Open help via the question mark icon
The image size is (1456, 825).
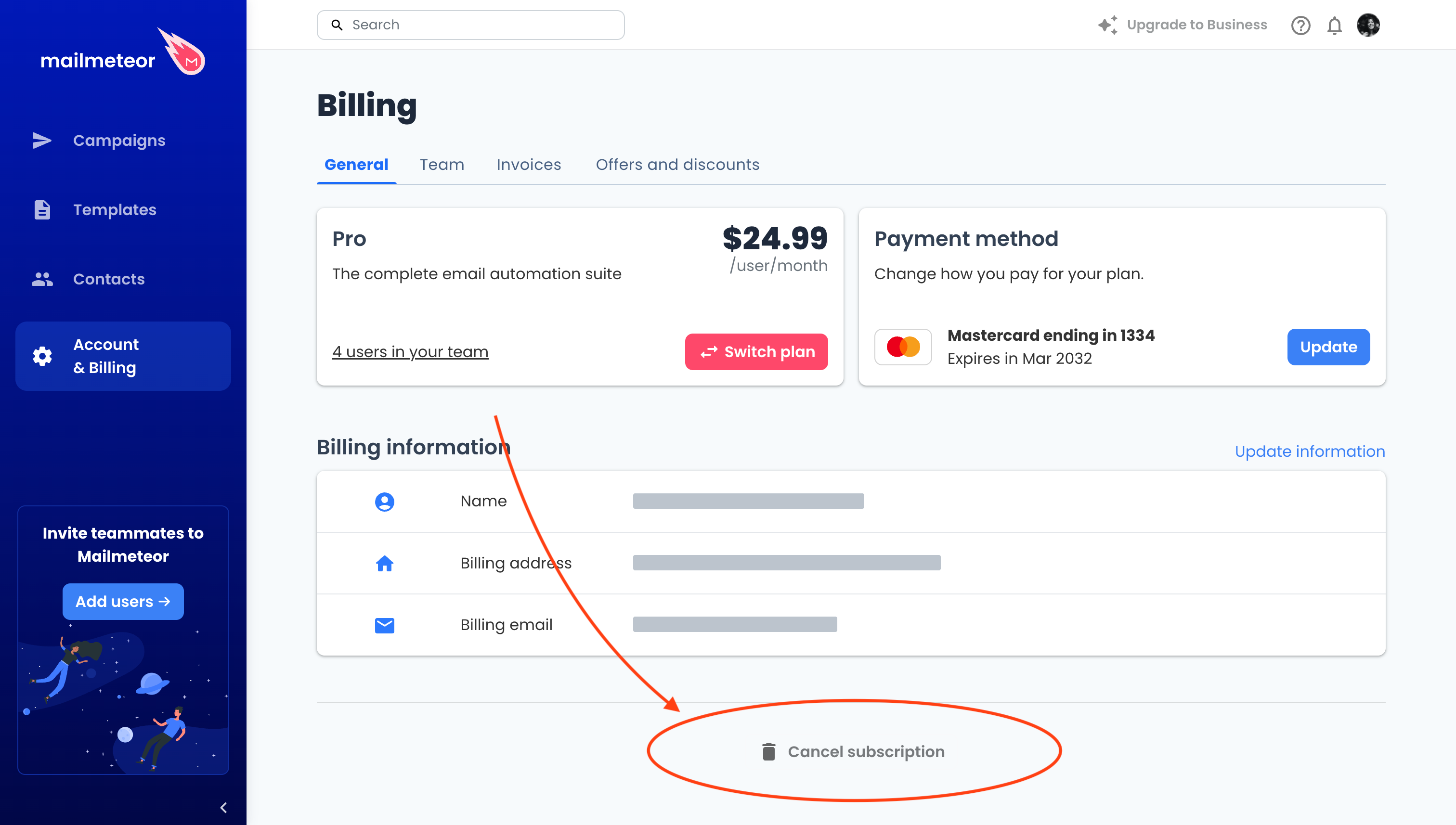pyautogui.click(x=1300, y=25)
